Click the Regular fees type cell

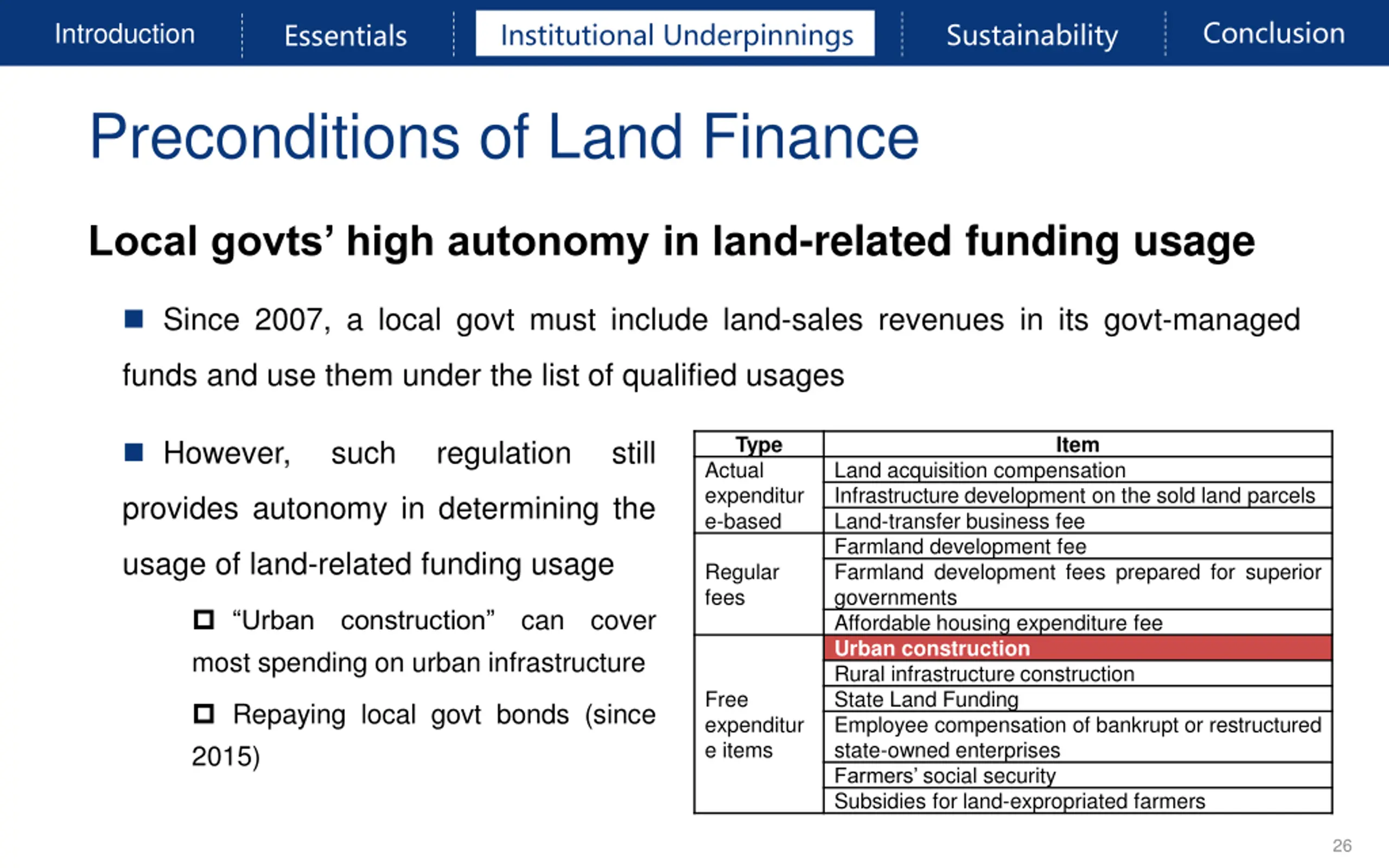pyautogui.click(x=741, y=584)
